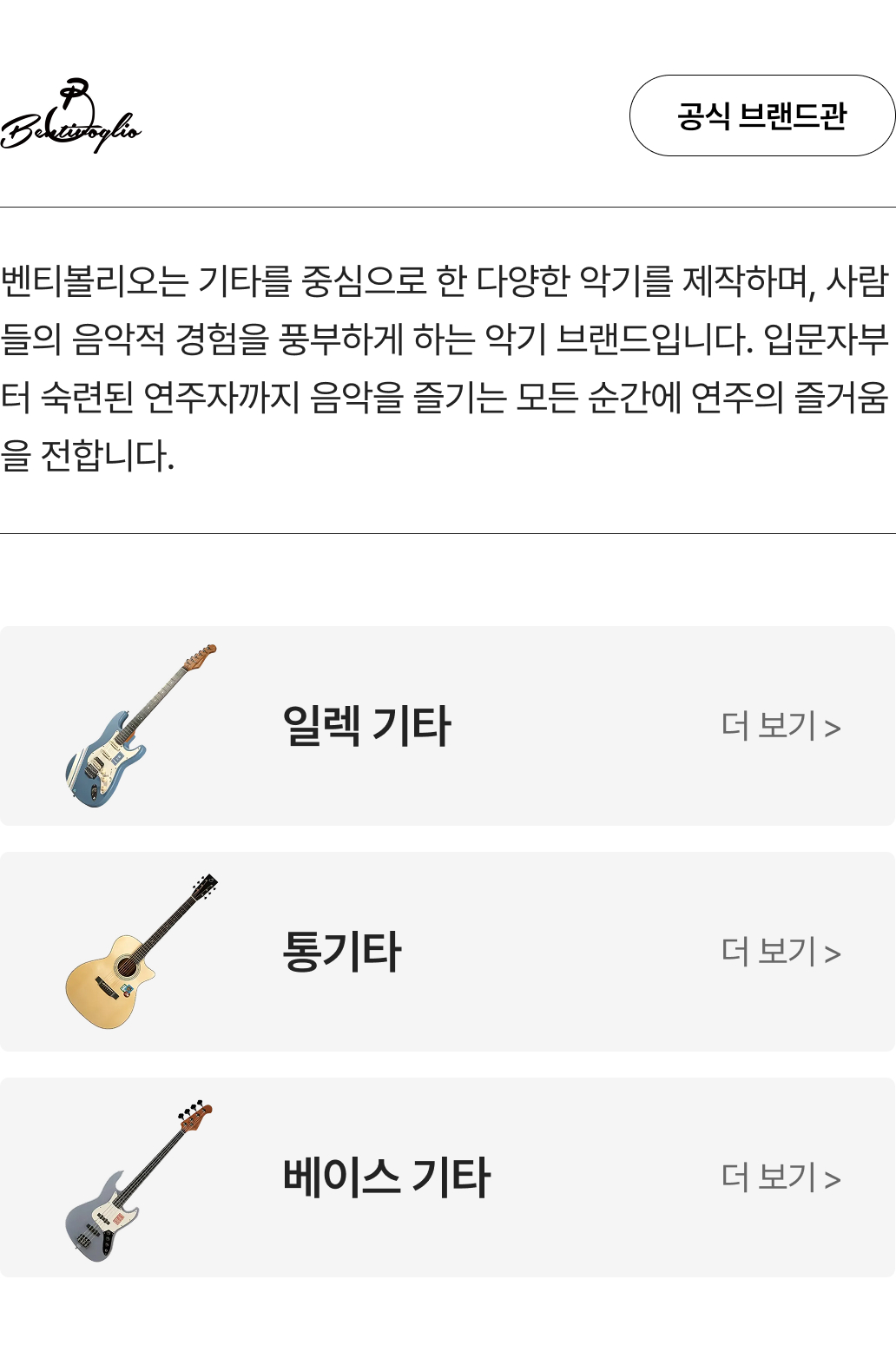Click the headstock of the bass guitar
The image size is (896, 1352).
click(196, 1115)
